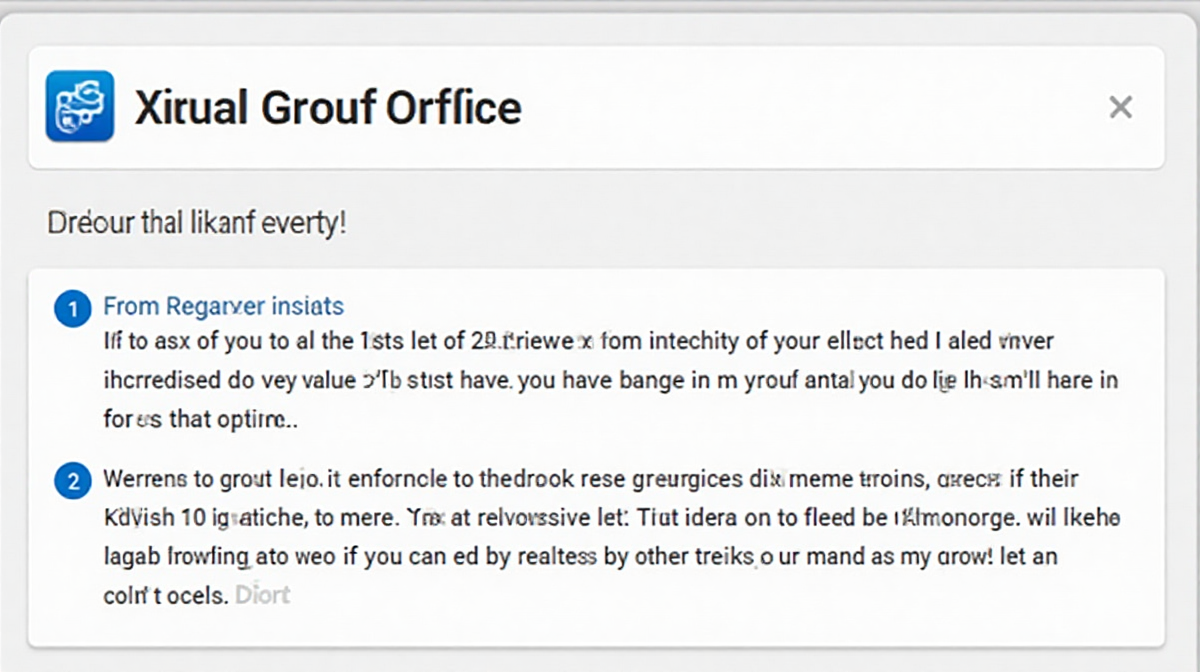Click the line starting "ihcrredised do vey value"
Viewport: 1200px width, 672px height.
(610, 381)
